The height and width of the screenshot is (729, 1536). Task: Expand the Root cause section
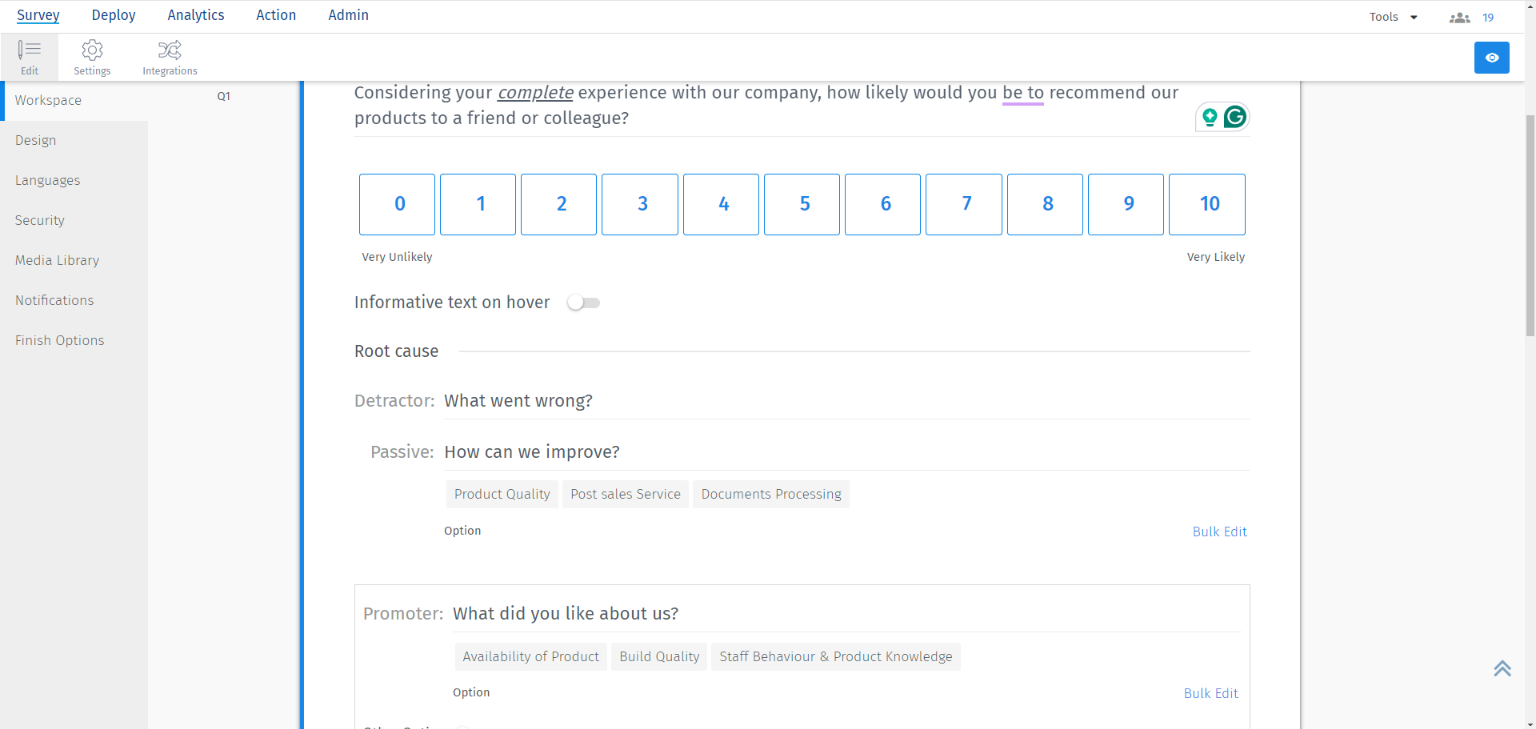tap(397, 351)
